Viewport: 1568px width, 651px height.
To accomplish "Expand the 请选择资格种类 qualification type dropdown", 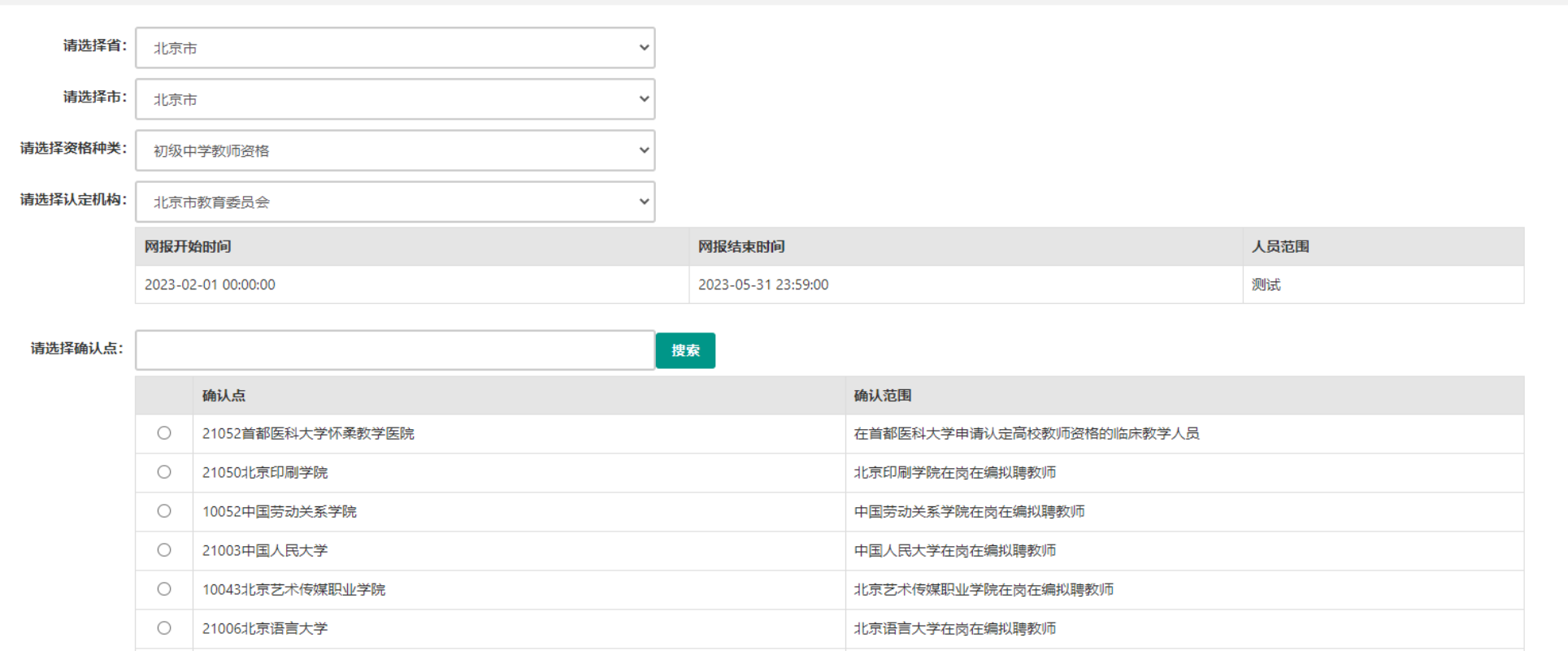I will click(395, 150).
